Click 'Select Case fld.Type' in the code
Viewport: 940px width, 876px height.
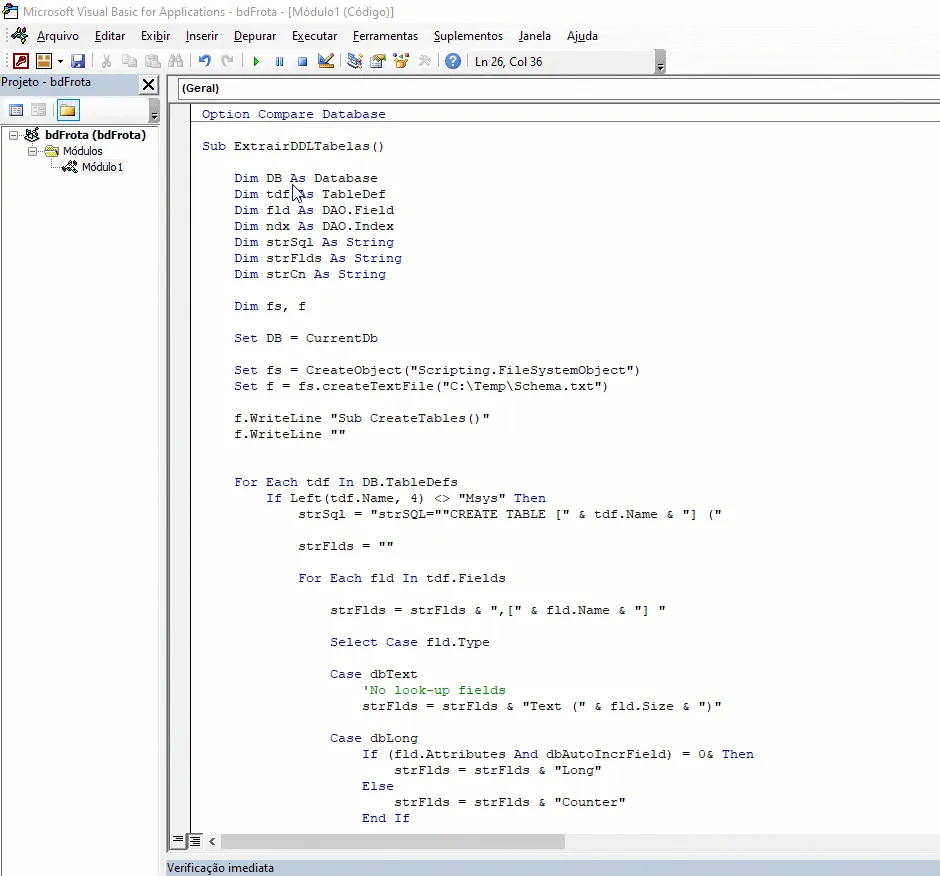(x=409, y=642)
